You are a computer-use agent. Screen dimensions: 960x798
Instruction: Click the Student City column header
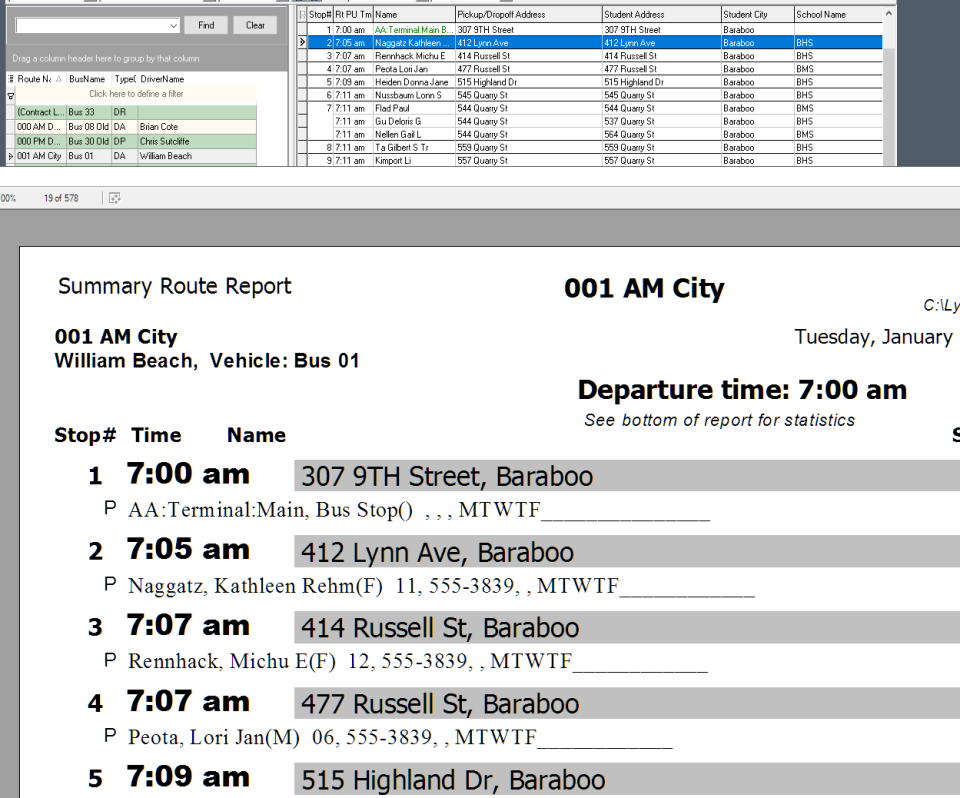click(755, 16)
